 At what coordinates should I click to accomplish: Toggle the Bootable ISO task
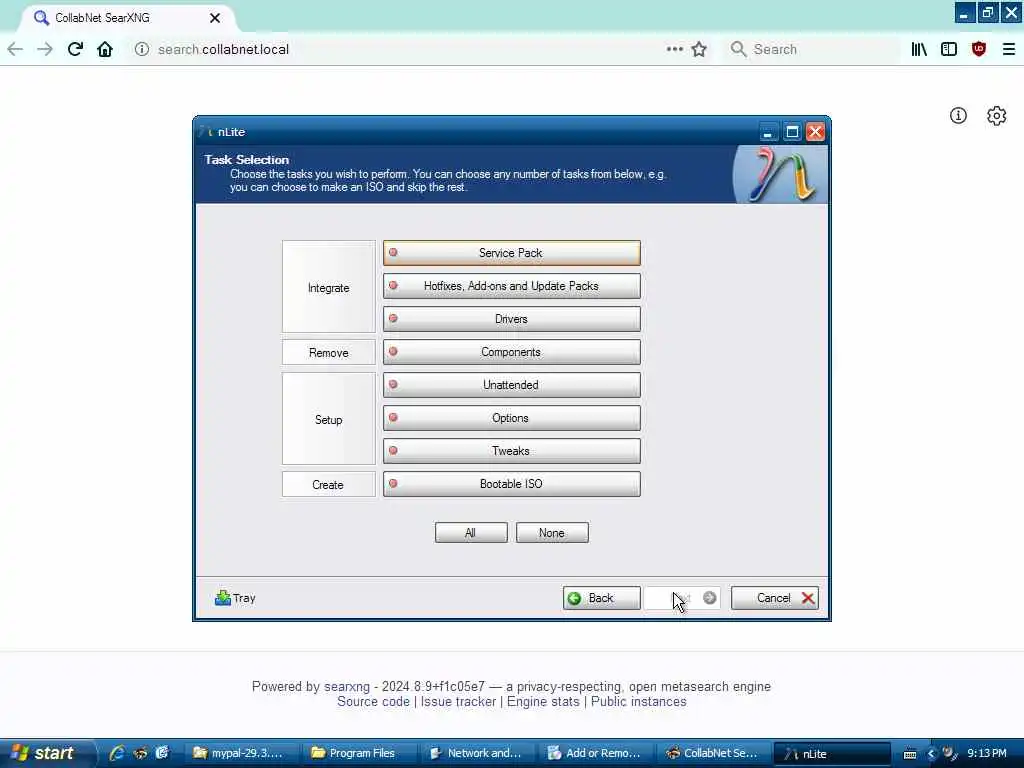(x=511, y=484)
